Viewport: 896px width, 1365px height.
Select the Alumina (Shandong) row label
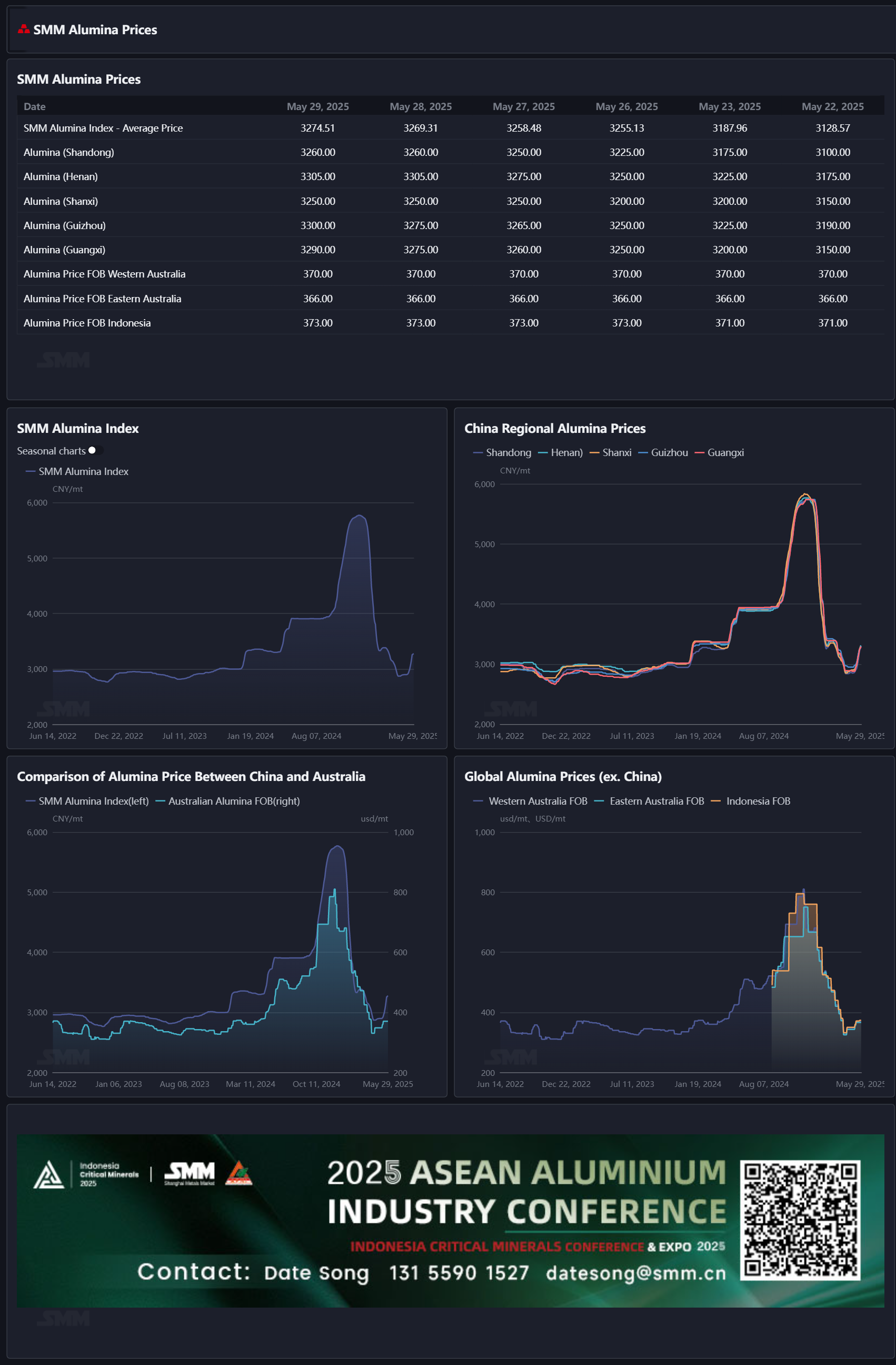(69, 152)
